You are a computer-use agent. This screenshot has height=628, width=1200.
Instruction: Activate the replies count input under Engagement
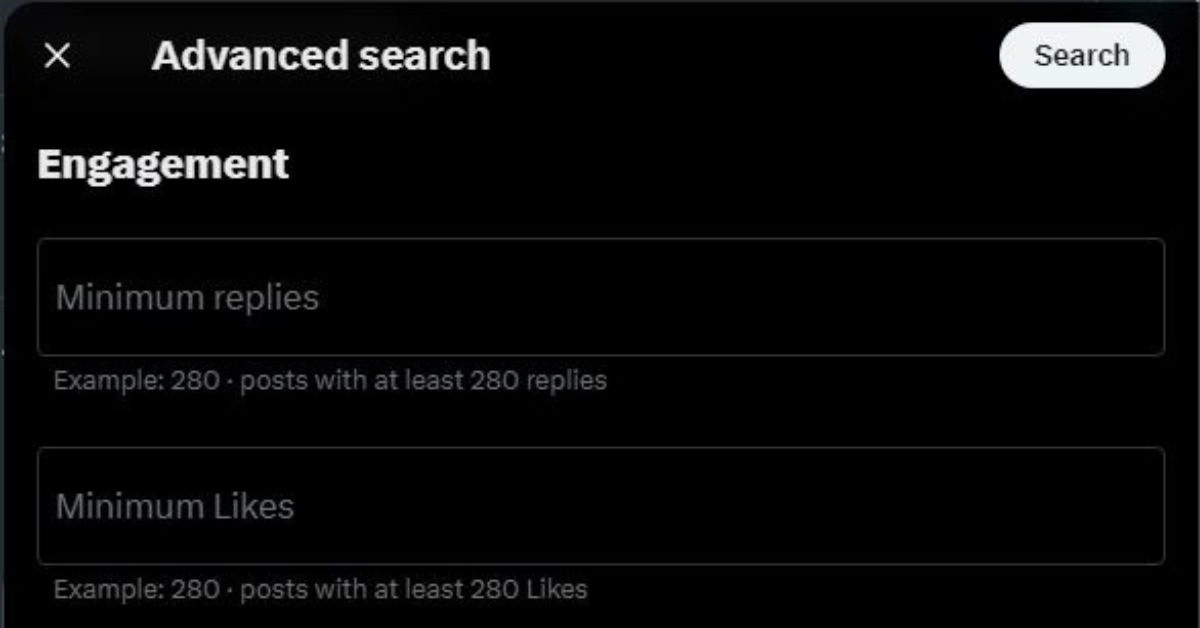point(600,297)
